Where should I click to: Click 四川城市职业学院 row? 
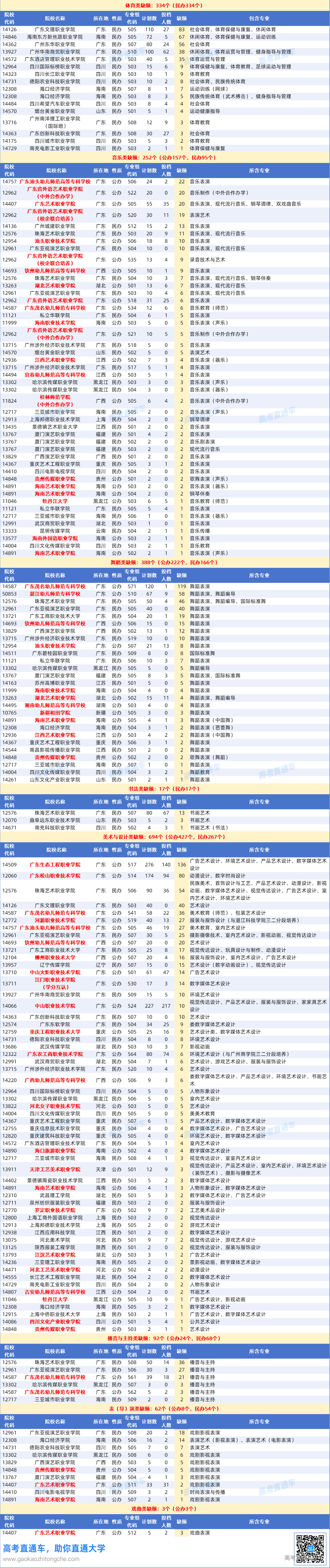pos(164,141)
